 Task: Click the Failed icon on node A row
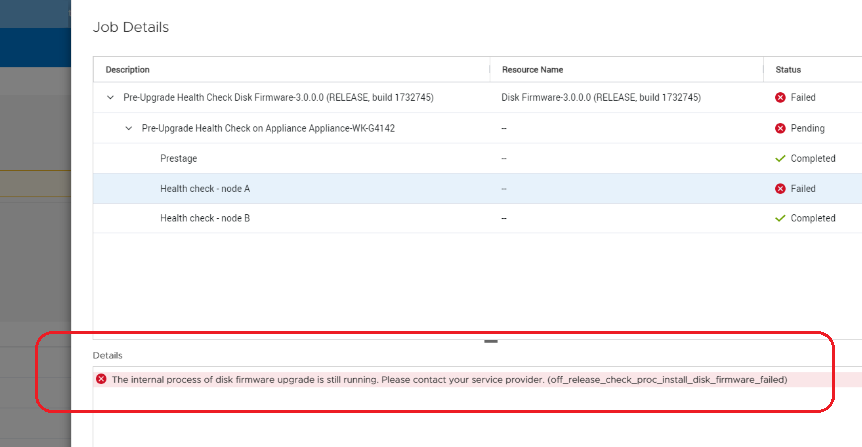coord(780,189)
